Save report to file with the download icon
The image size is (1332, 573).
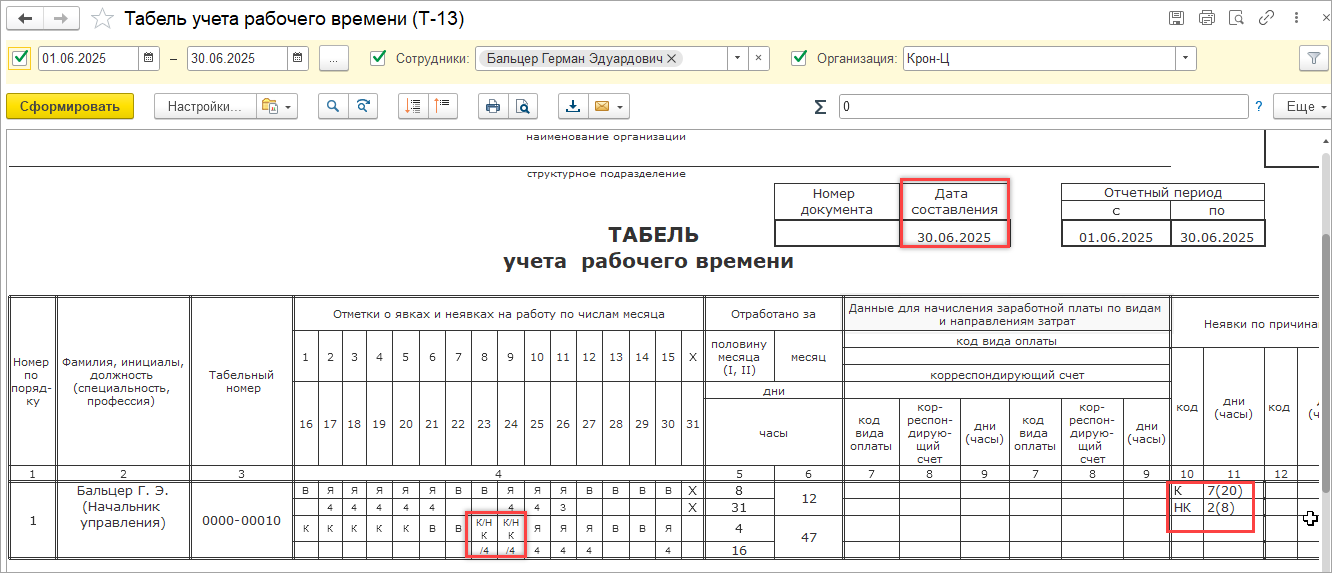[572, 106]
